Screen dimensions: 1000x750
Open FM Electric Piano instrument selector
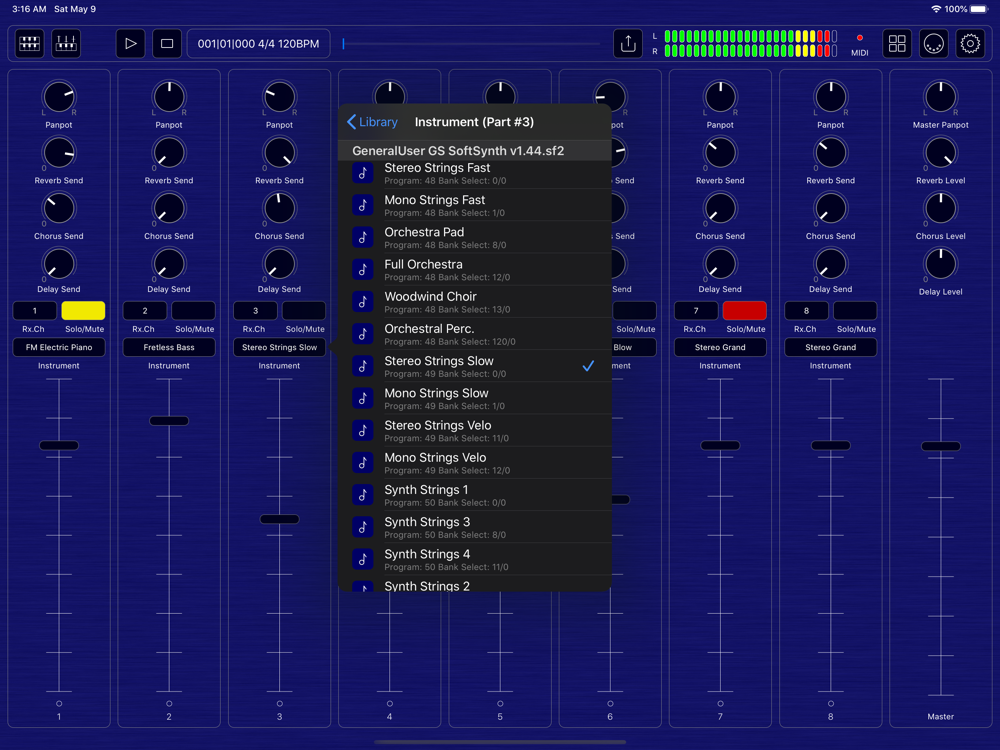[59, 348]
